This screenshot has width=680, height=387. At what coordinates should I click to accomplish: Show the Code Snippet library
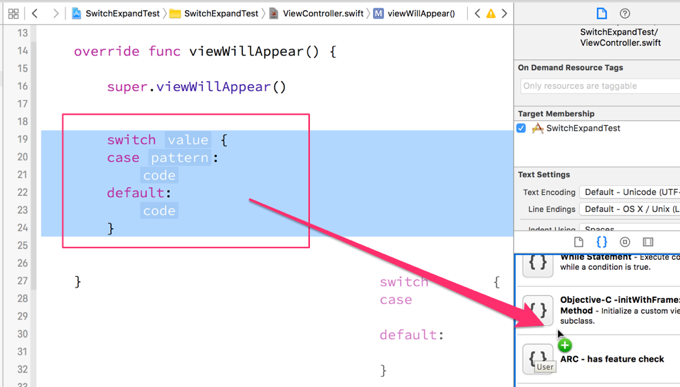click(x=602, y=242)
